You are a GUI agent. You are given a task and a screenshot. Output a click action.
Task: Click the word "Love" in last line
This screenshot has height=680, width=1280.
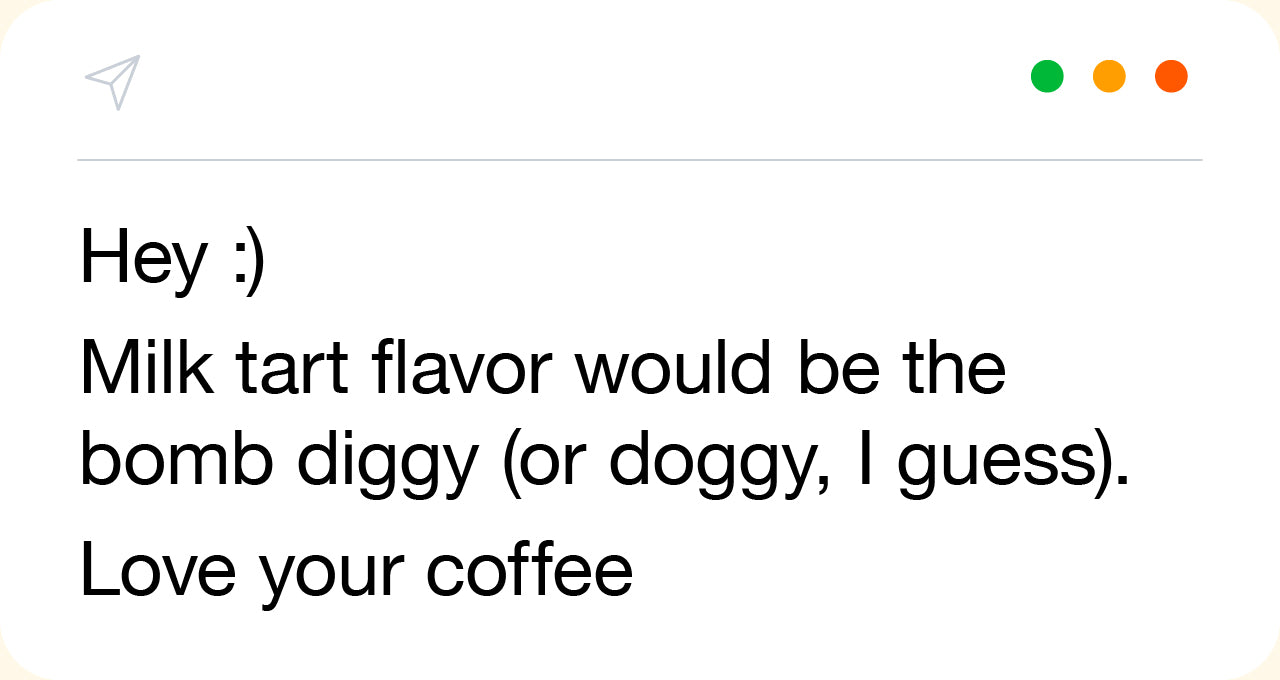pos(157,570)
